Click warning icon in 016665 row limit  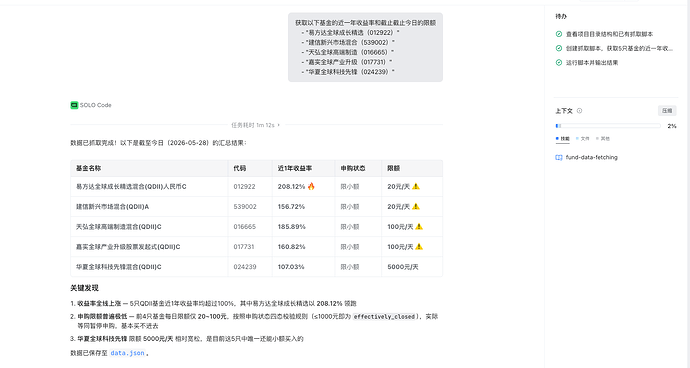coord(419,227)
